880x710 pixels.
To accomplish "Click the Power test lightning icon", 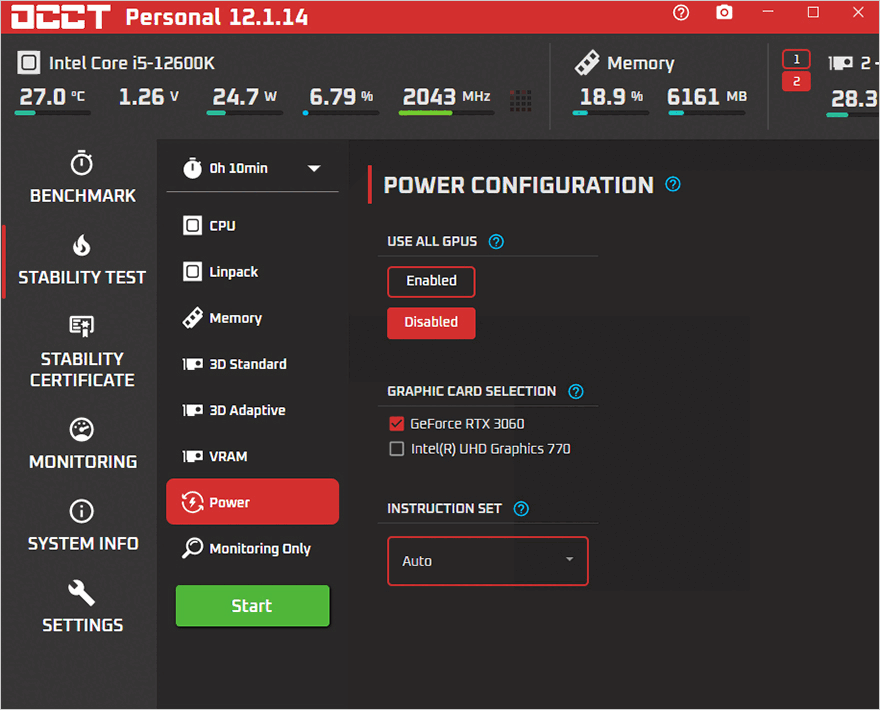I will pos(192,502).
